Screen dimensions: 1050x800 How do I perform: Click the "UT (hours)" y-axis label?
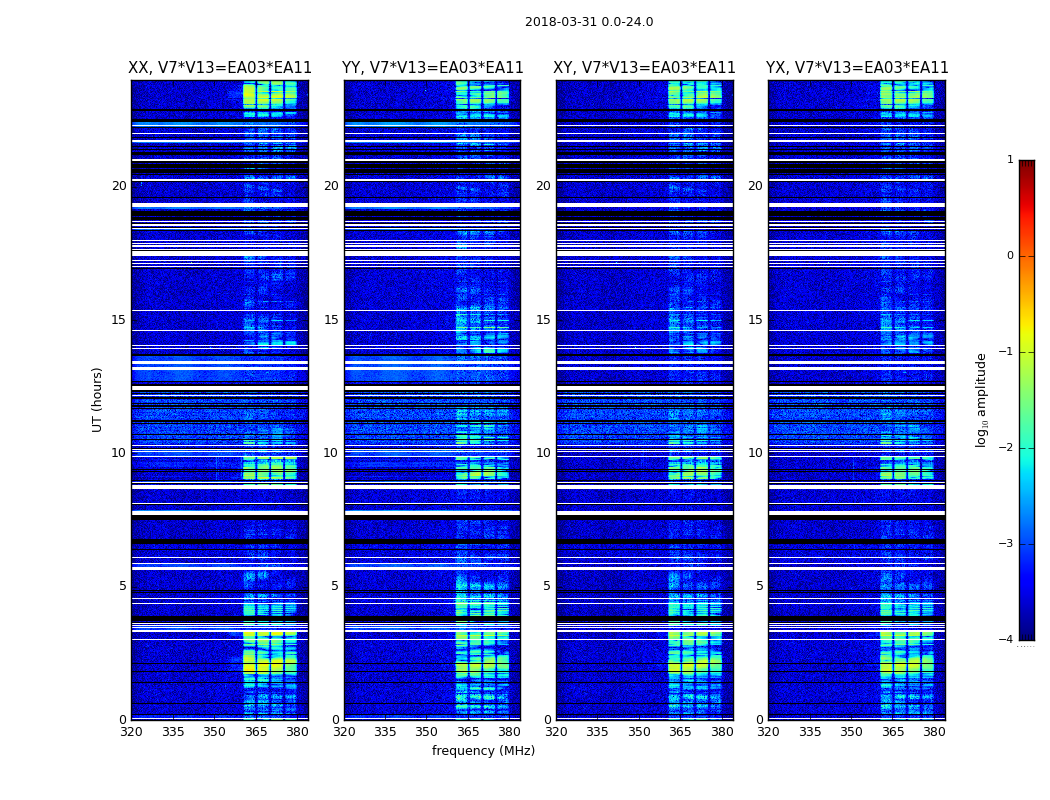click(97, 399)
